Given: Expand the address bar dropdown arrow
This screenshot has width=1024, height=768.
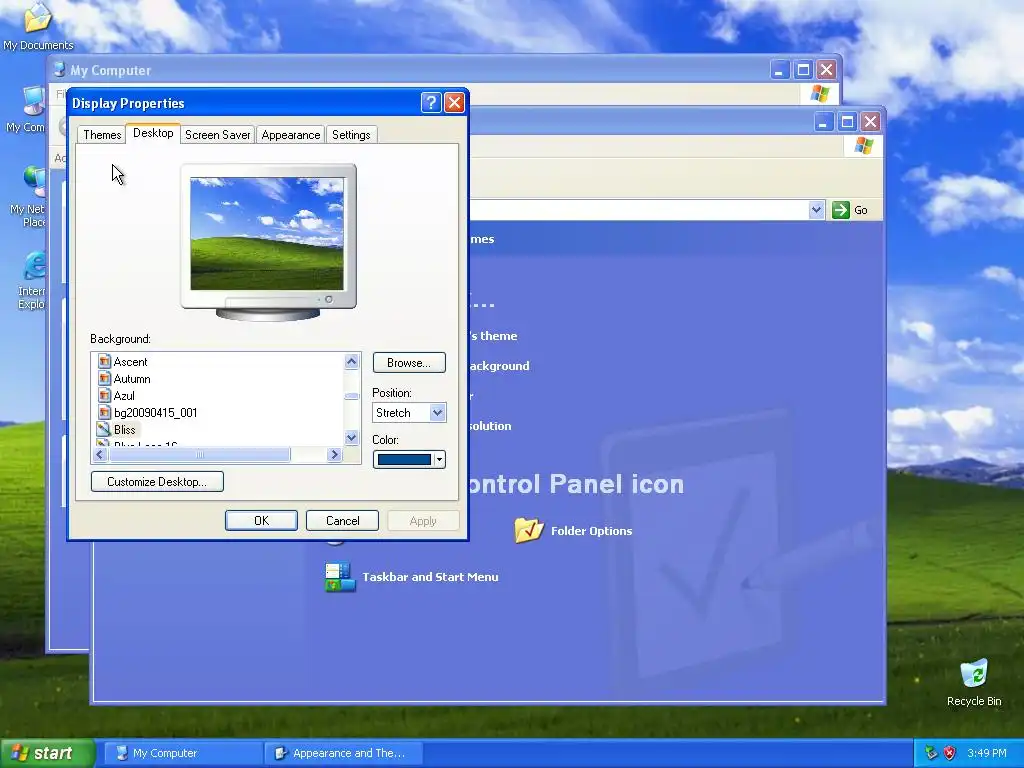Looking at the screenshot, I should point(816,210).
